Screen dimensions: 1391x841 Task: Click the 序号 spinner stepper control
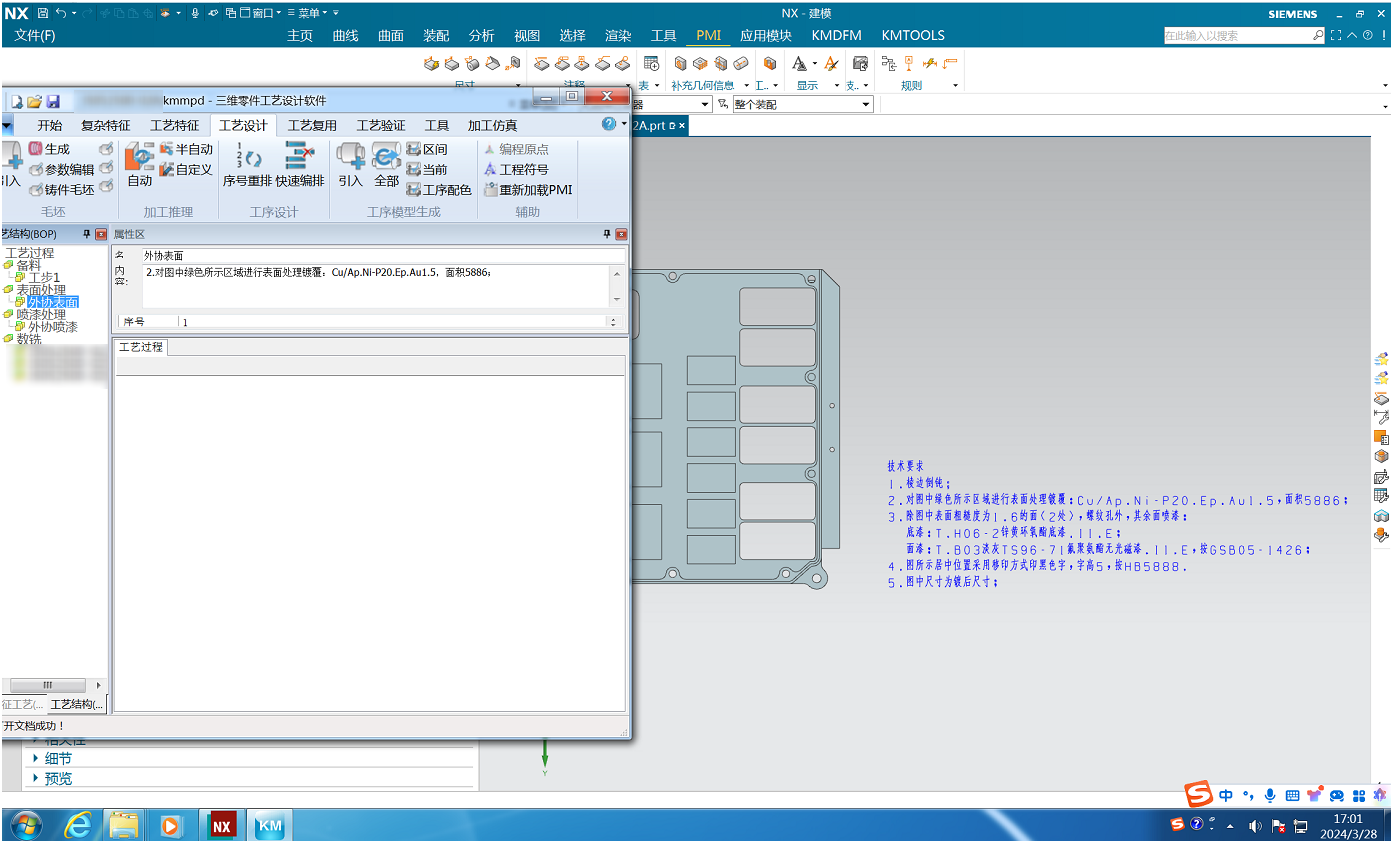click(x=613, y=322)
